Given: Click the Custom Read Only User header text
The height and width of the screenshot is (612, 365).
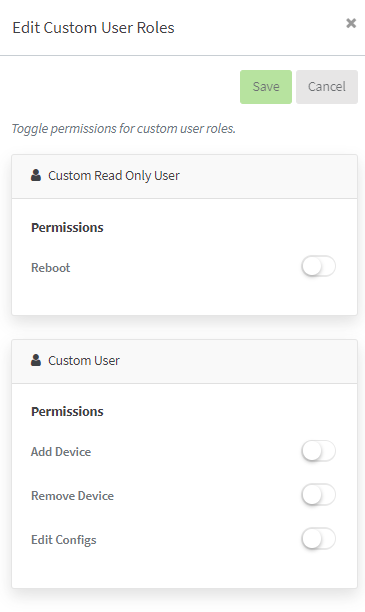Looking at the screenshot, I should coord(114,176).
